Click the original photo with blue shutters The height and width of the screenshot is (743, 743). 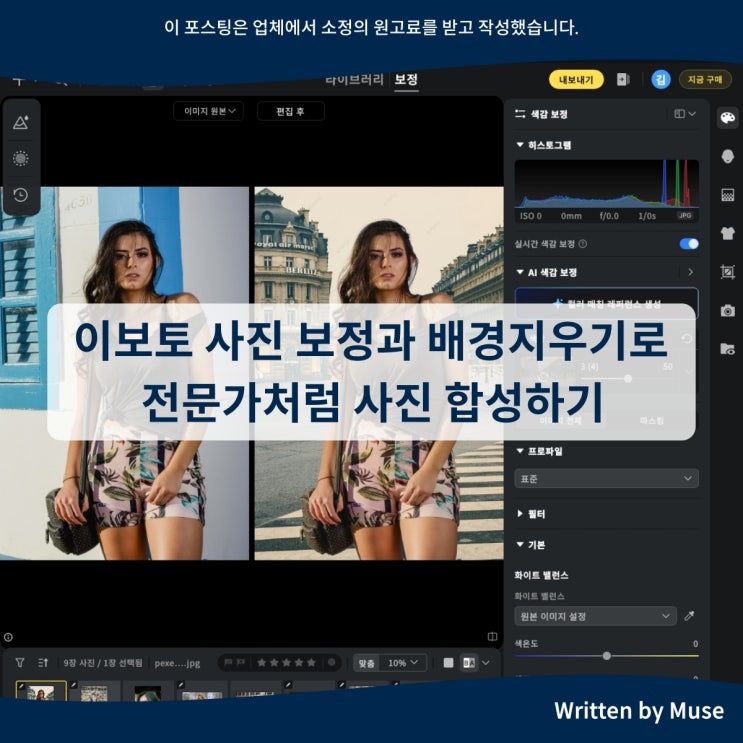tap(124, 373)
